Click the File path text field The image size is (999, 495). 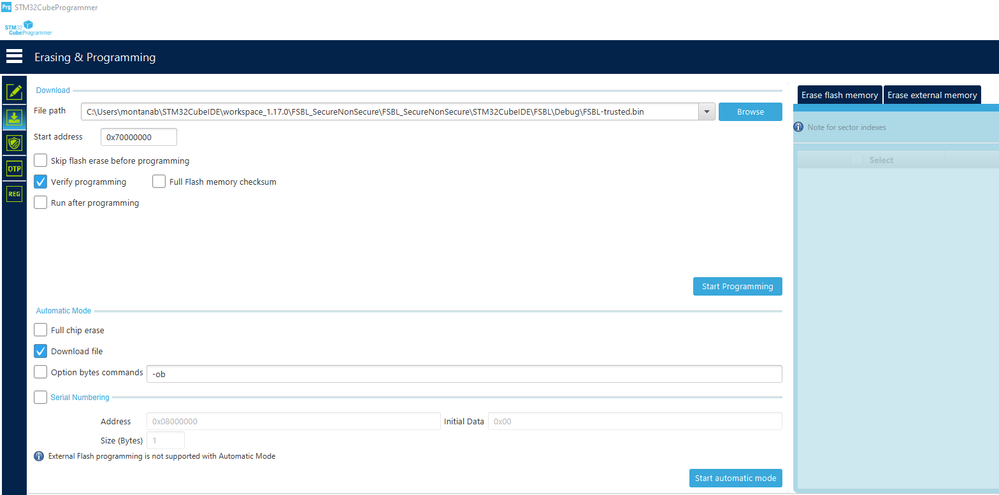[390, 112]
